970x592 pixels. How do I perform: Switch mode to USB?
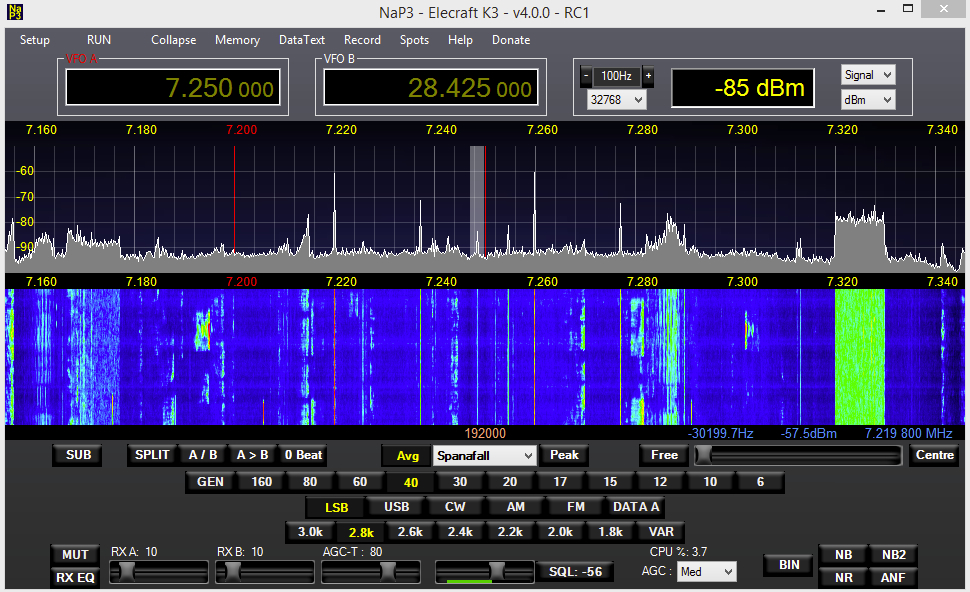pyautogui.click(x=397, y=507)
